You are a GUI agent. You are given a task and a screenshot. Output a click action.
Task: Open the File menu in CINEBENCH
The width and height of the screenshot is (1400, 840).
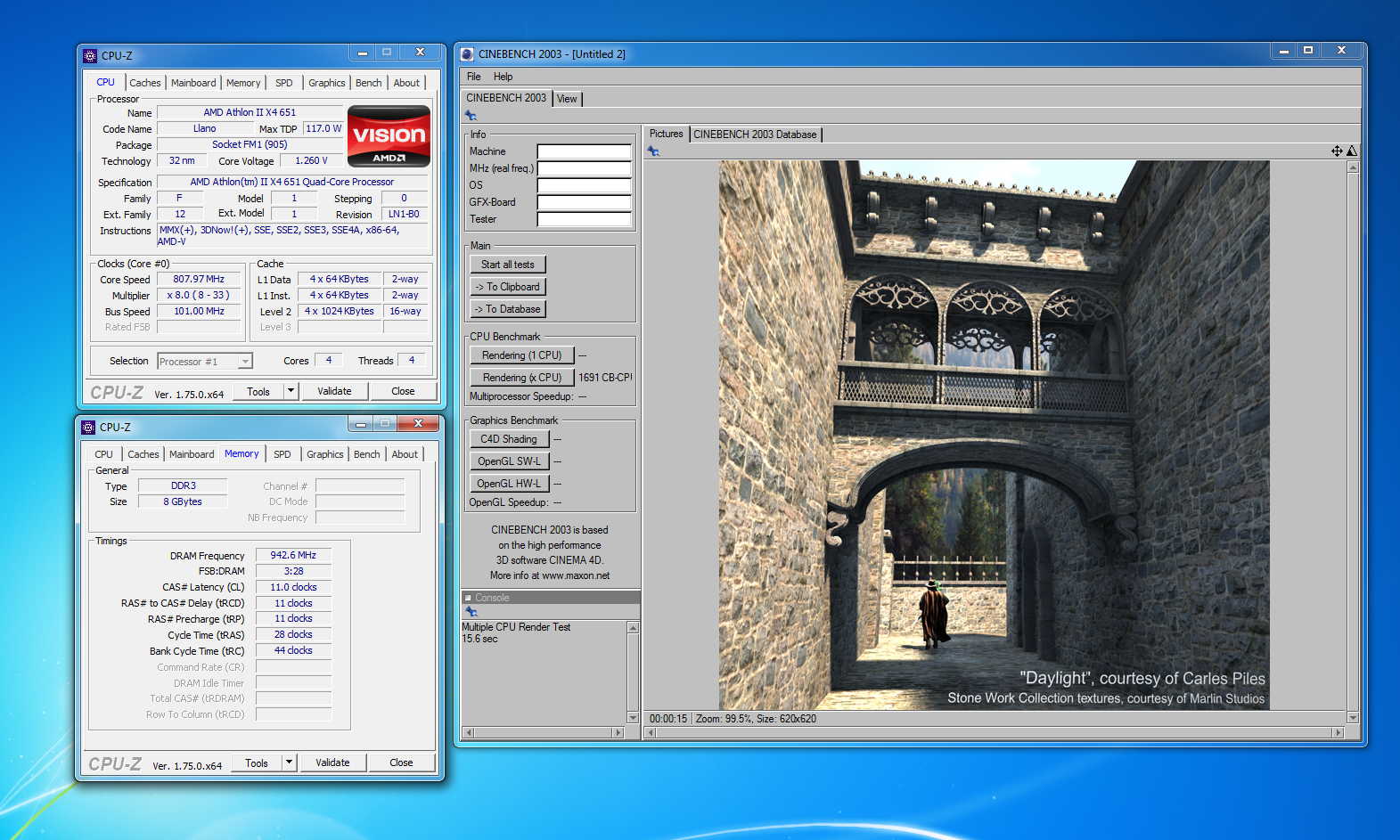point(474,77)
